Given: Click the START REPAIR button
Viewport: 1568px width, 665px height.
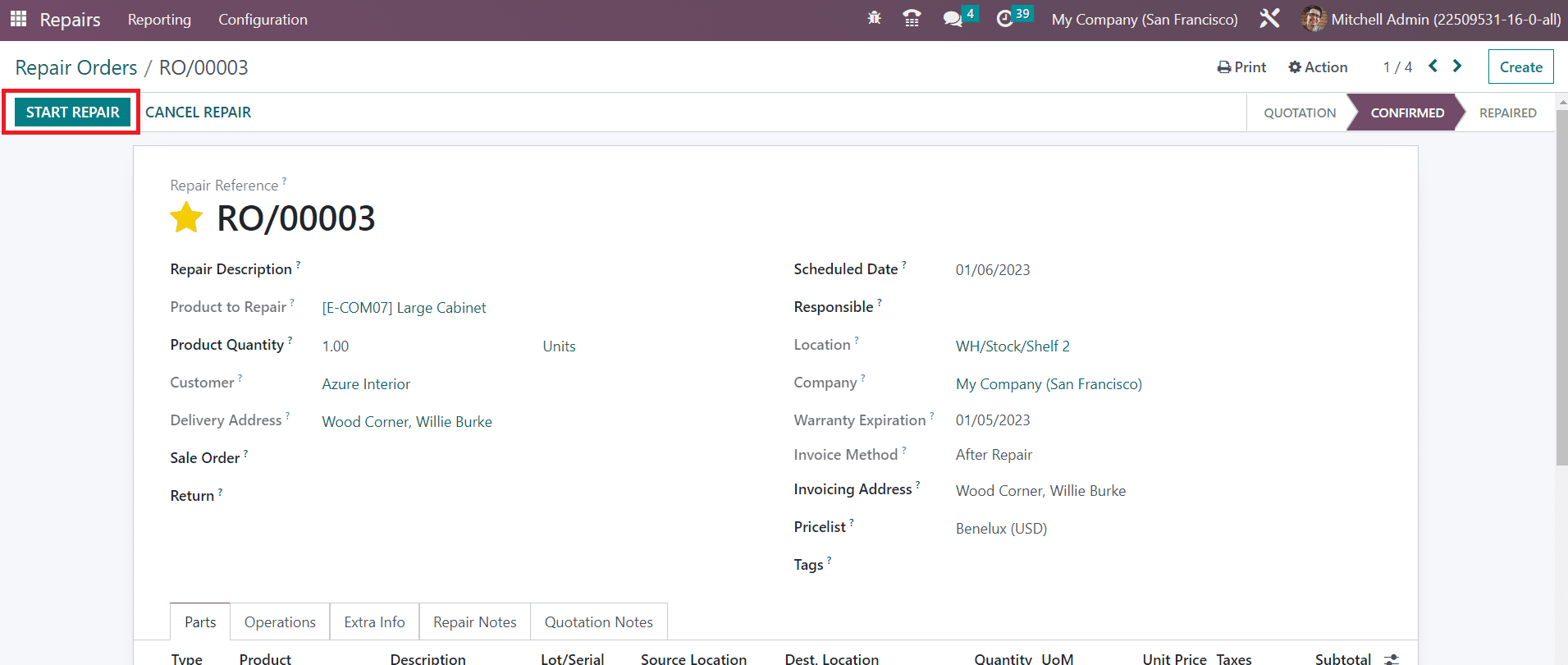Looking at the screenshot, I should point(72,112).
